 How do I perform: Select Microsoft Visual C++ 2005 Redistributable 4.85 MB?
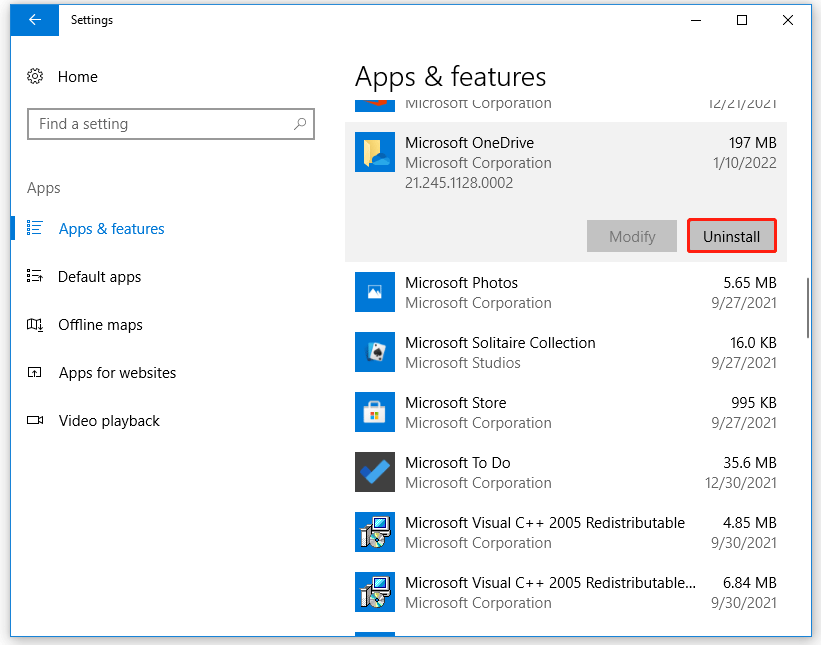pos(545,522)
